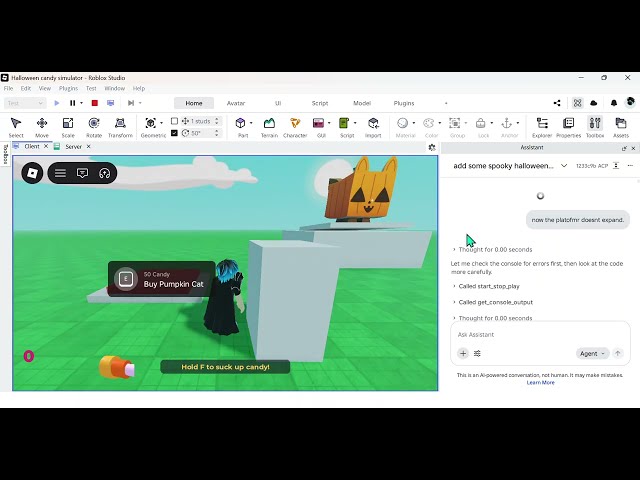Open the in-game chat bubble icon
Image resolution: width=640 pixels, height=480 pixels.
(x=82, y=173)
